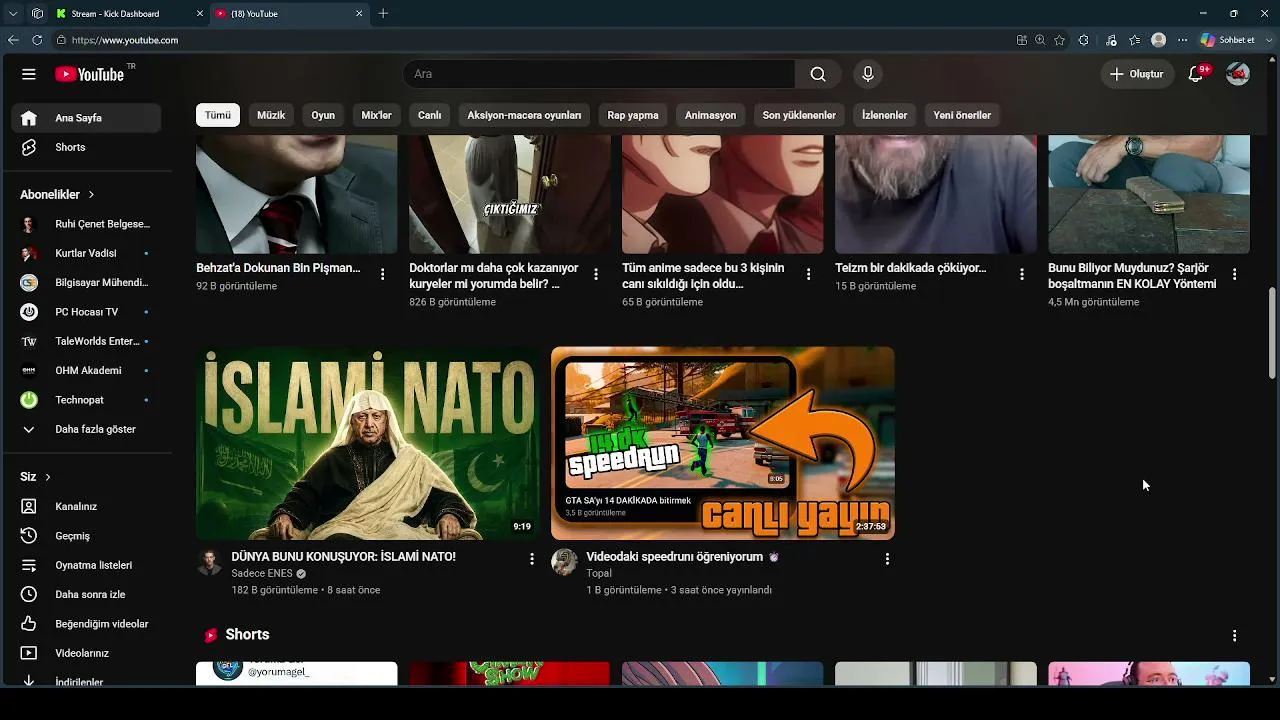Select the Oyun filter chip
The width and height of the screenshot is (1280, 720).
323,115
